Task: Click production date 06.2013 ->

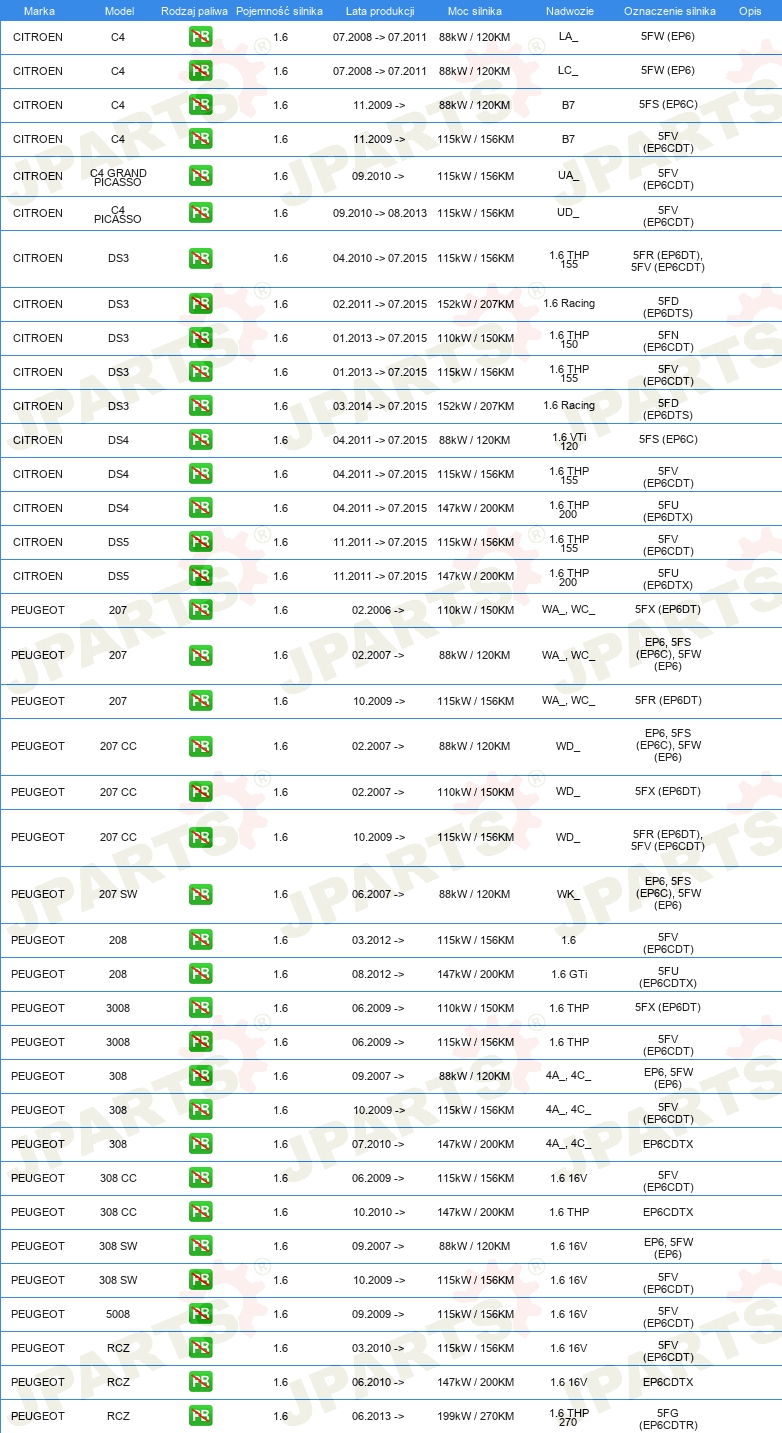Action: tap(379, 1416)
